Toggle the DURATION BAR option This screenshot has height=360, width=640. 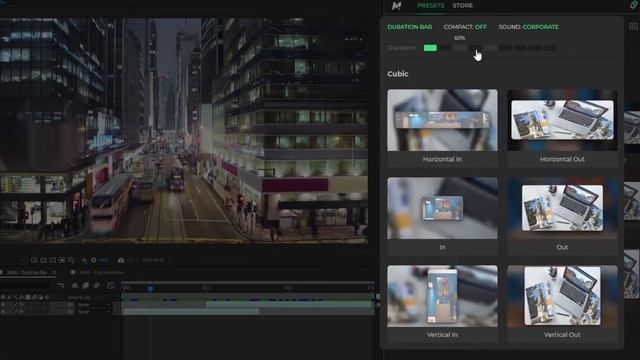tap(409, 27)
